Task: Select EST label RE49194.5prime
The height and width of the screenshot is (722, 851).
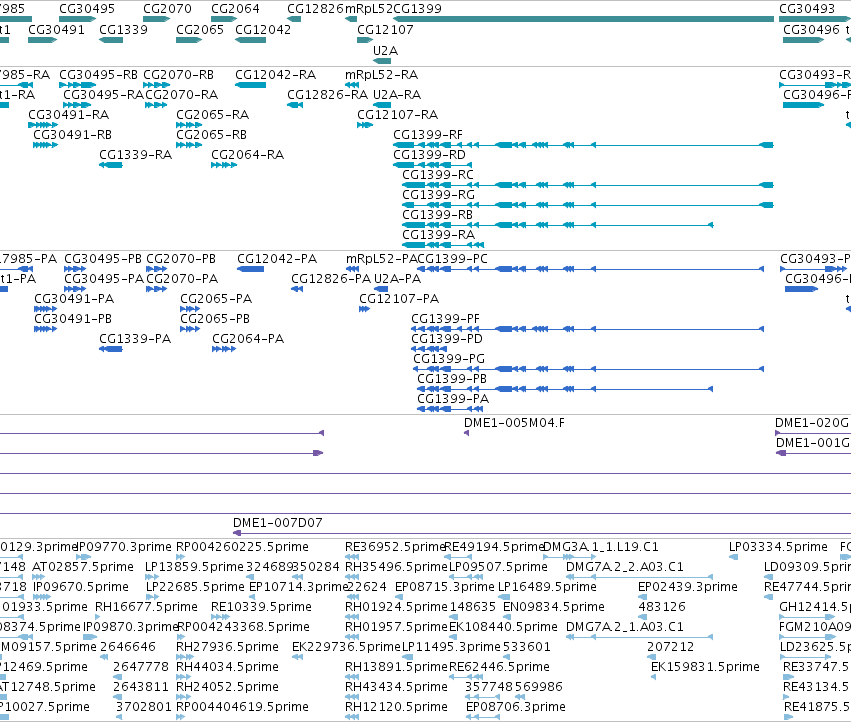Action: click(494, 547)
